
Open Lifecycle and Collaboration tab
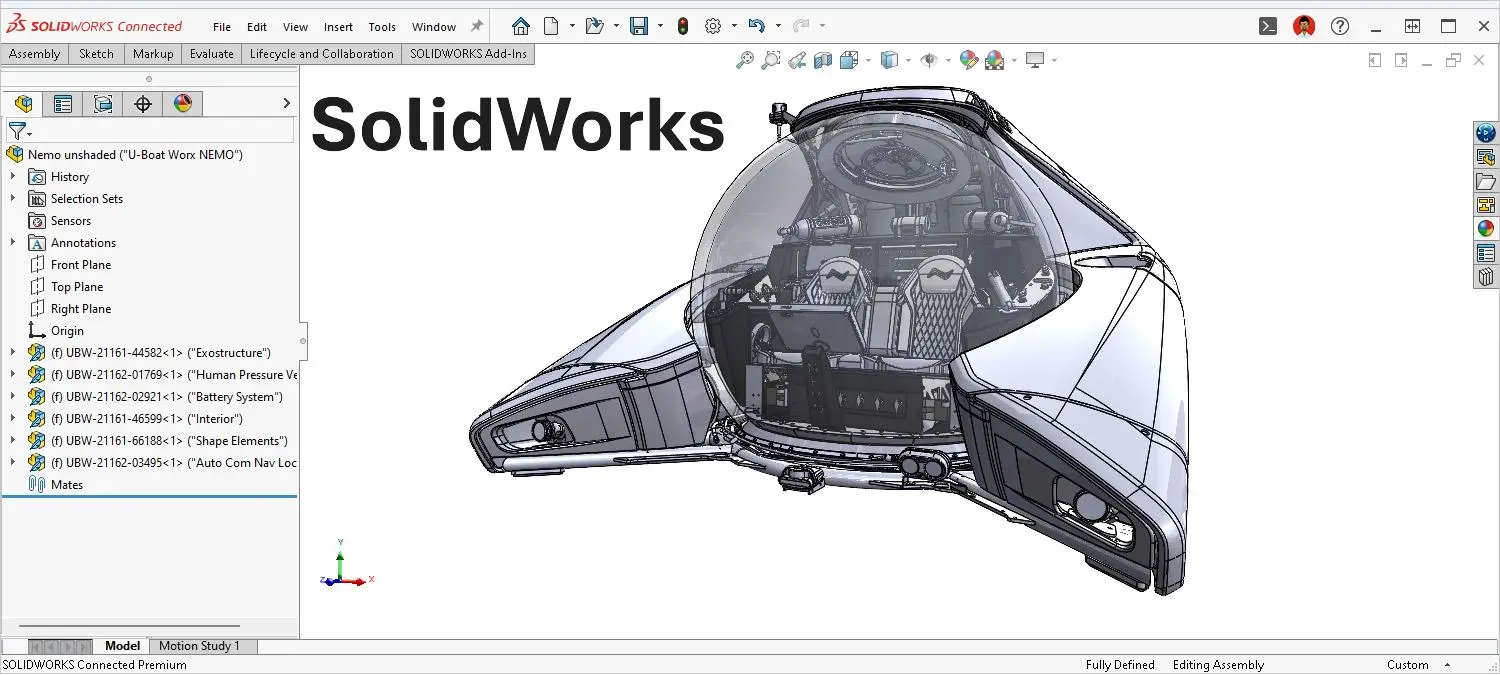click(x=321, y=54)
